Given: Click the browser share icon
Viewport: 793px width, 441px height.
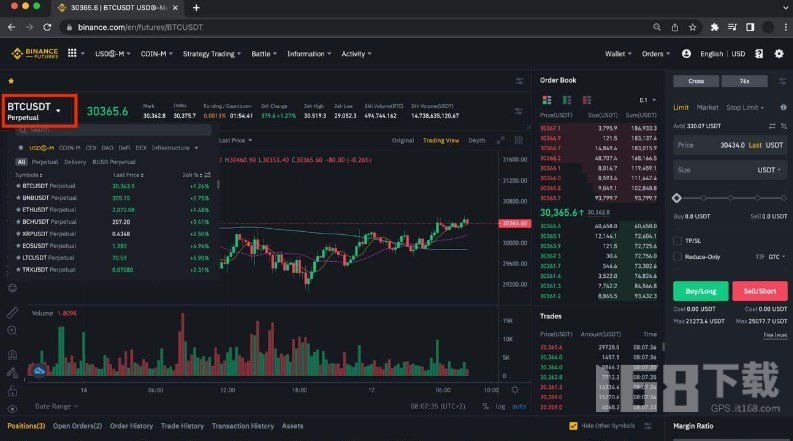Looking at the screenshot, I should coord(675,27).
